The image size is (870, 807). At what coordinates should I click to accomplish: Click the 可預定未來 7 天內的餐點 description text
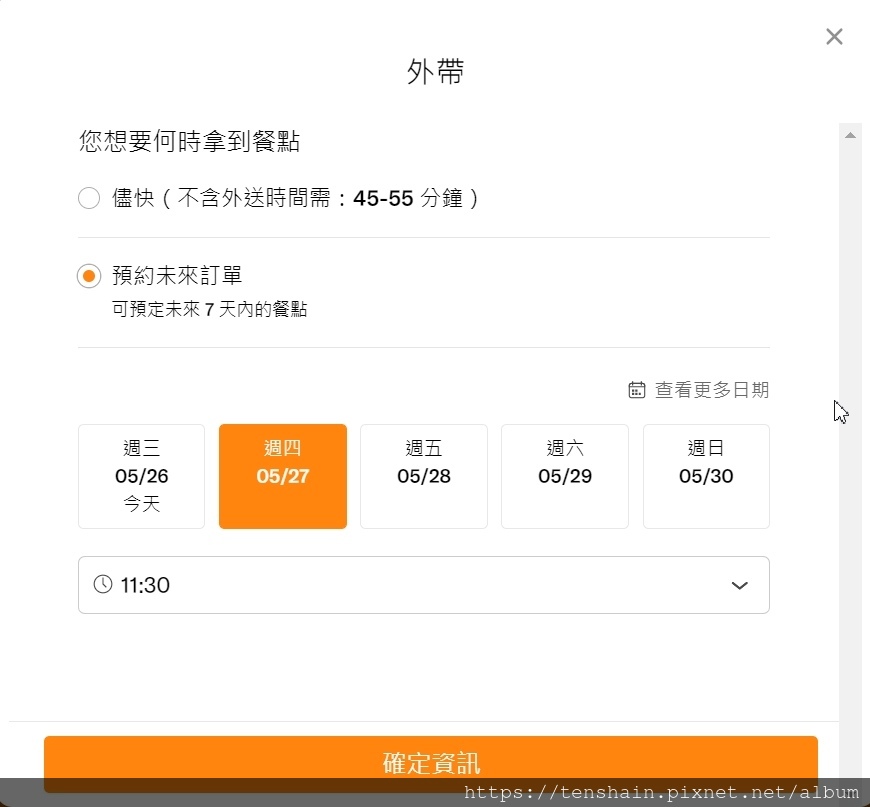coord(209,309)
